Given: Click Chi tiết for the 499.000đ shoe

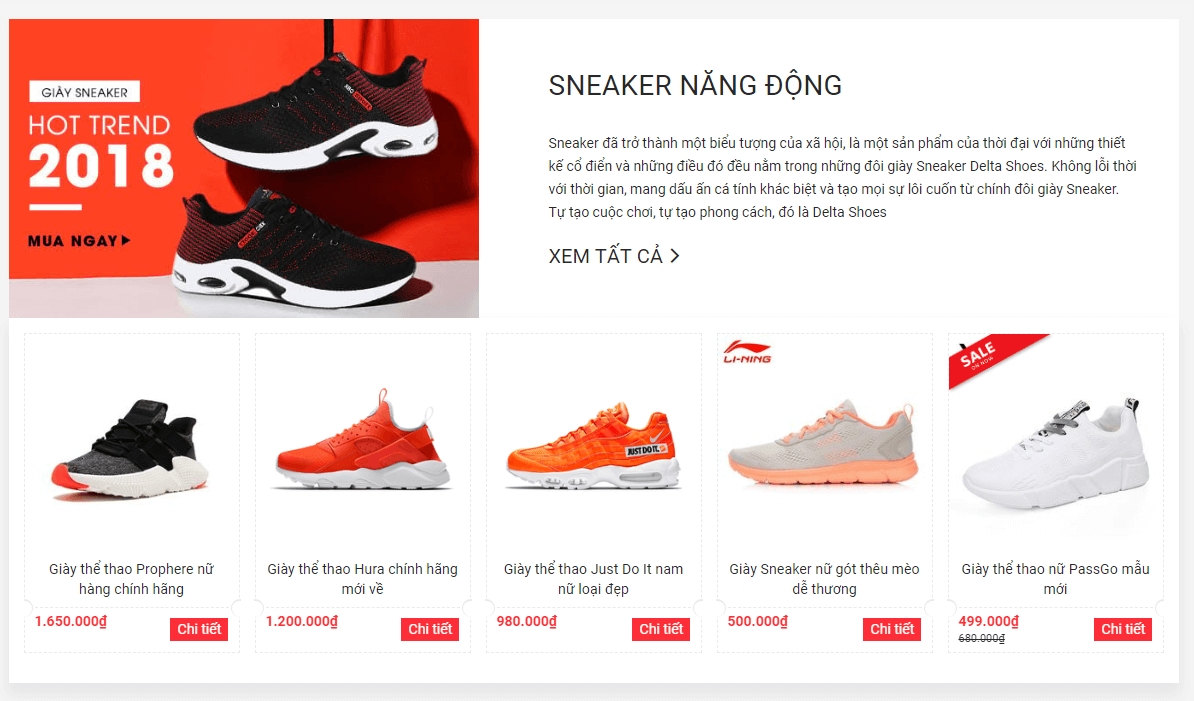Looking at the screenshot, I should [1122, 629].
